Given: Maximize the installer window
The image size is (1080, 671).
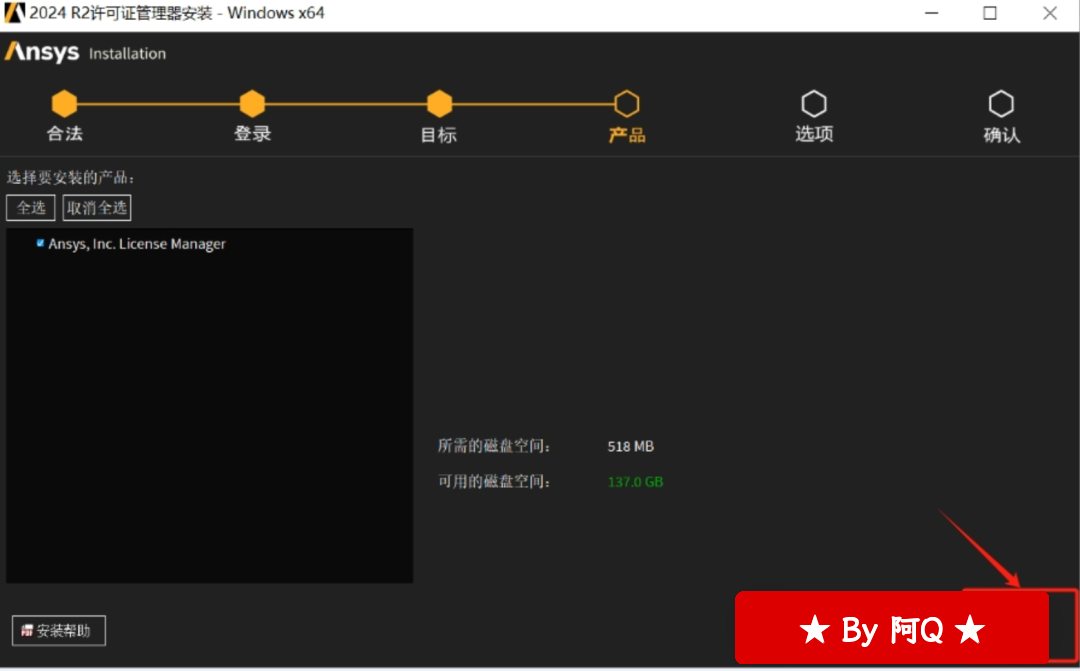Looking at the screenshot, I should pos(990,13).
